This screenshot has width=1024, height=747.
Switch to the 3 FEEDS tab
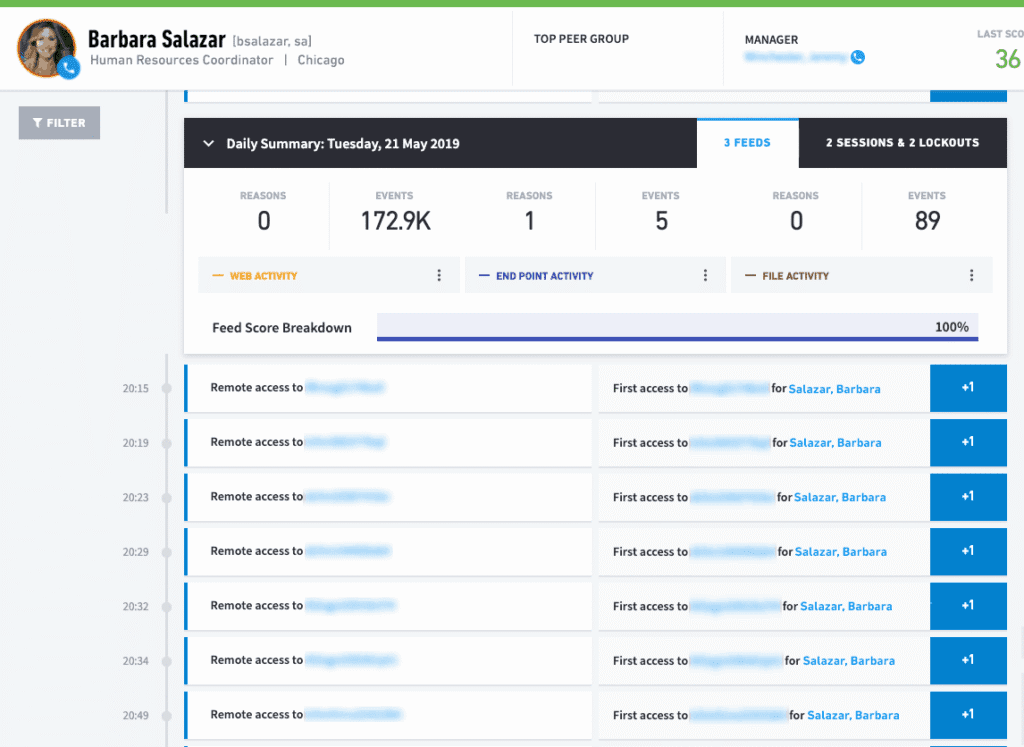(x=747, y=143)
